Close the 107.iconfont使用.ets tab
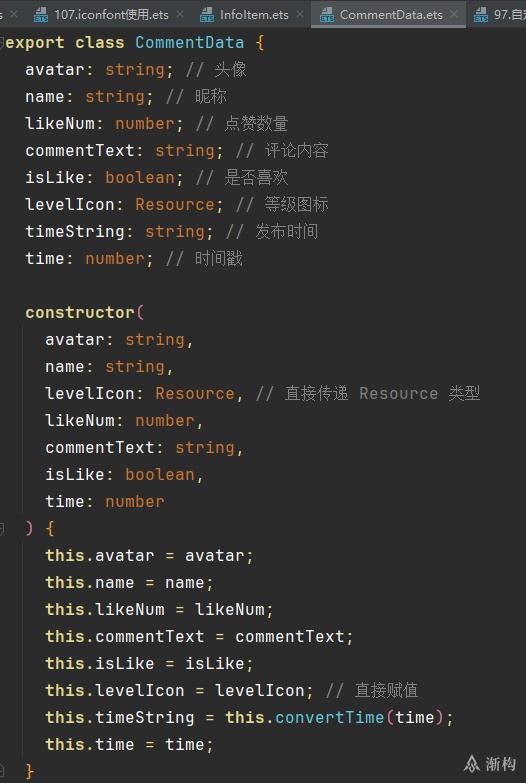 (x=180, y=14)
